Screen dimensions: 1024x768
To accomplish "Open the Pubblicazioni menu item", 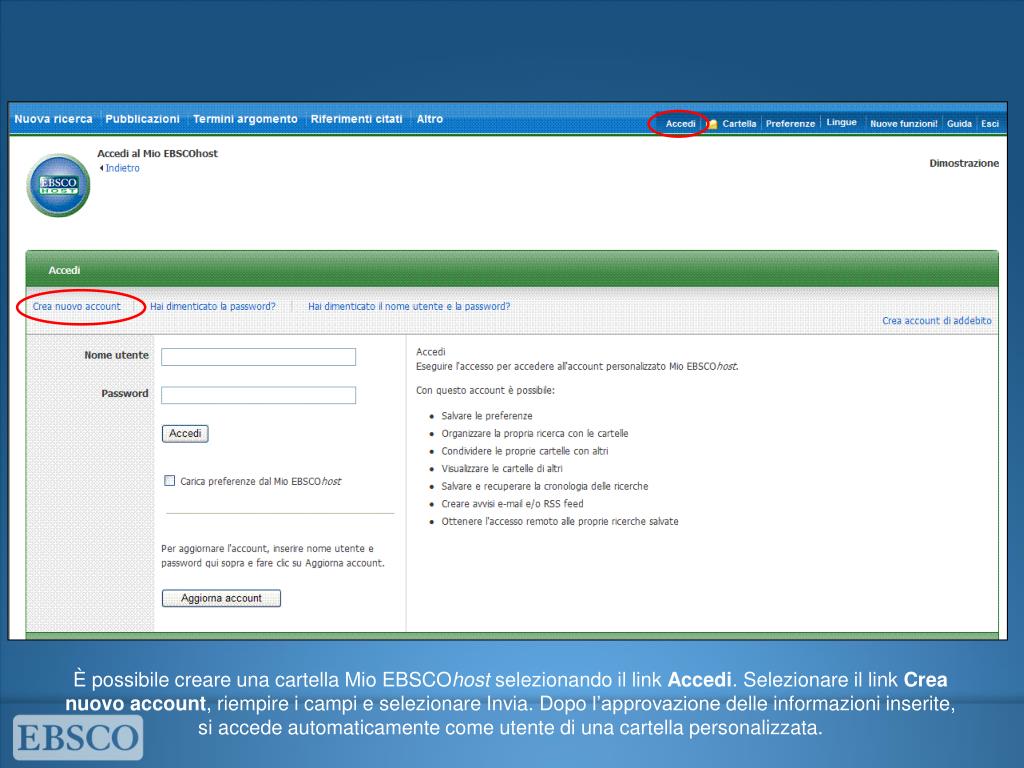I will 142,119.
